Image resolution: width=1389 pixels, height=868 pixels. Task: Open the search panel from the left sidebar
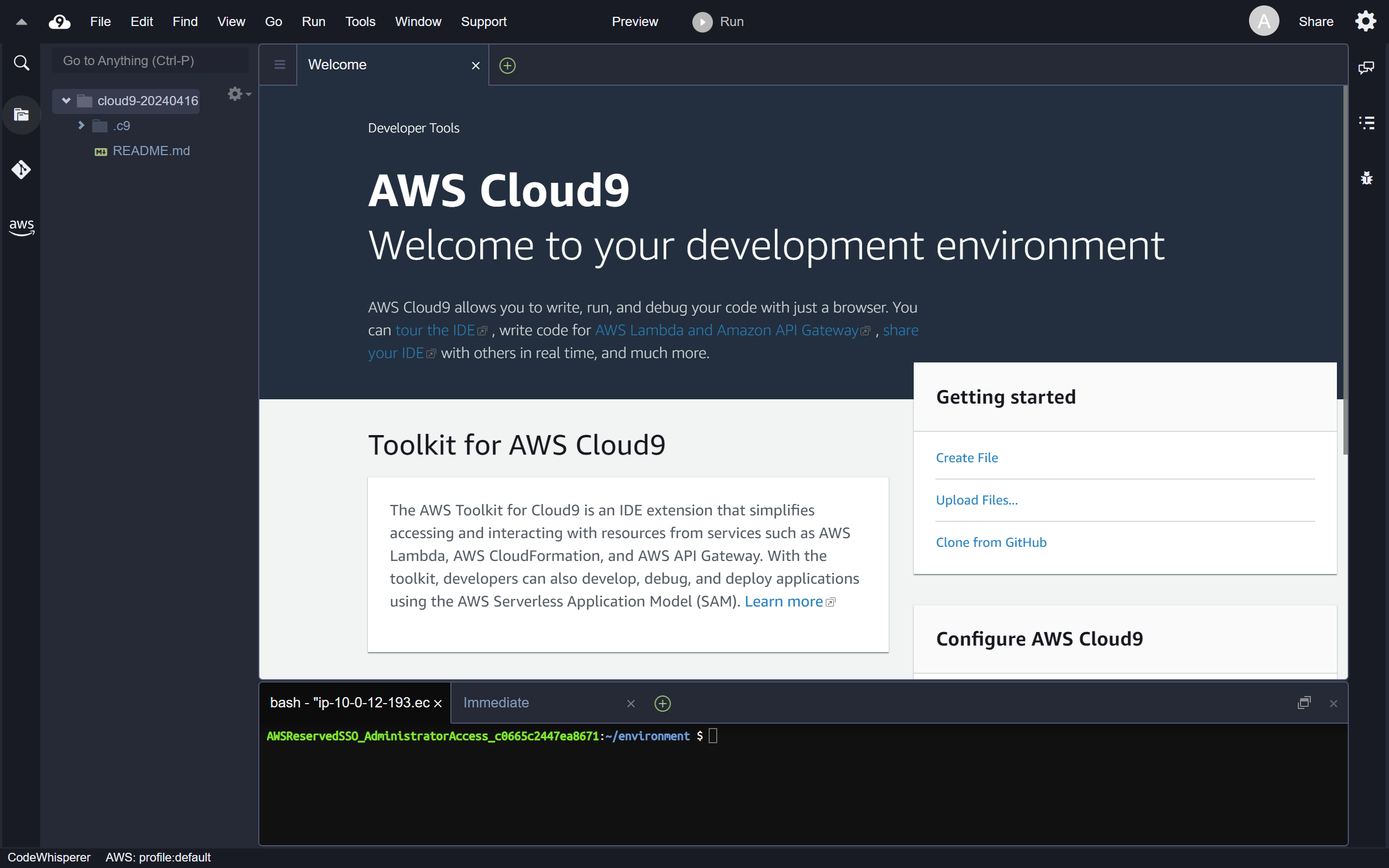[21, 62]
